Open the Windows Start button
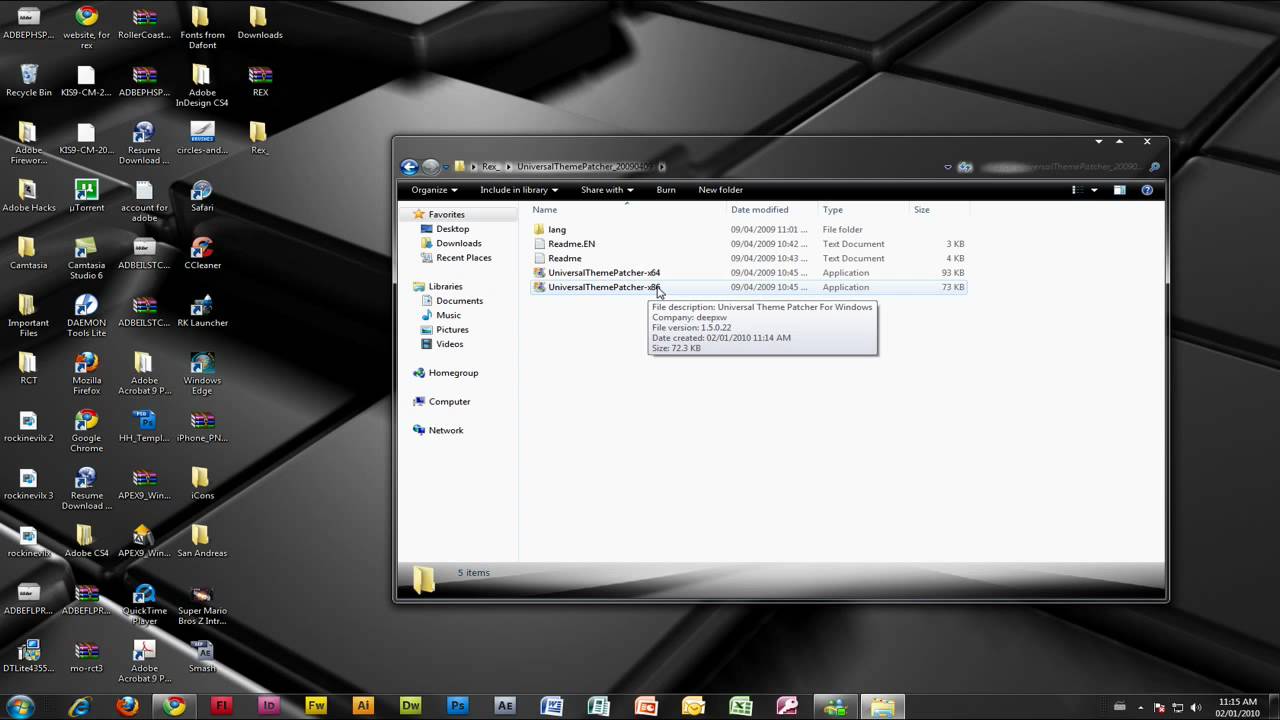 click(20, 706)
